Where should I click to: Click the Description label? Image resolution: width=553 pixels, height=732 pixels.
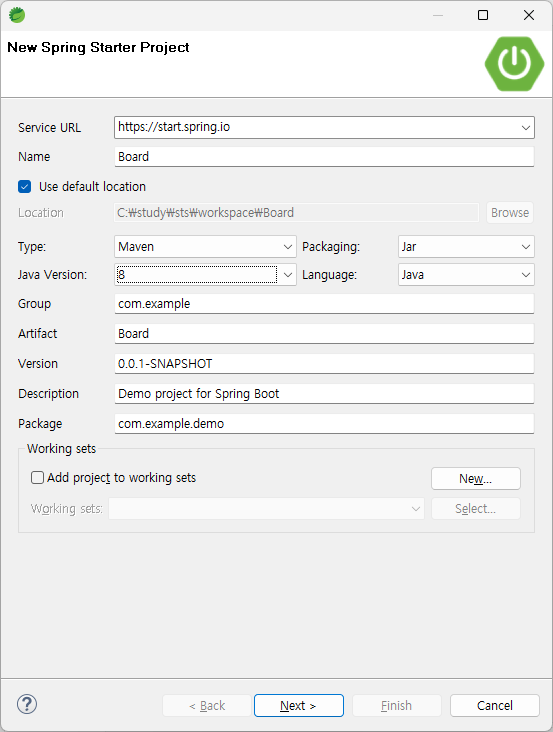coord(49,394)
